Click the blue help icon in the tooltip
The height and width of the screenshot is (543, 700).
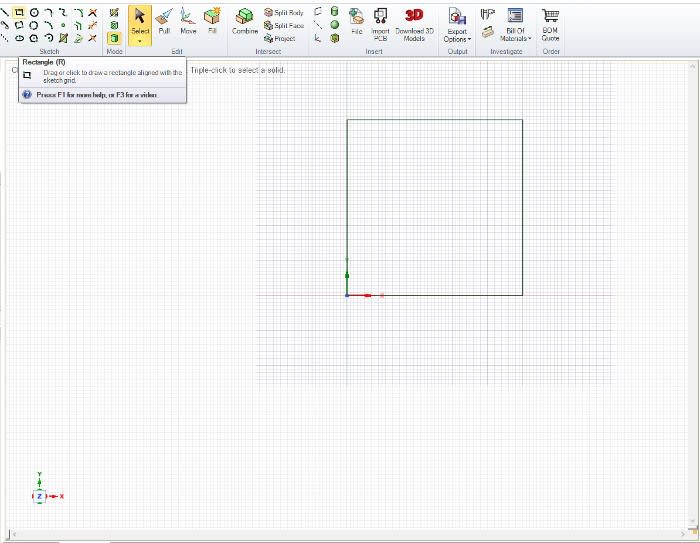click(x=27, y=95)
